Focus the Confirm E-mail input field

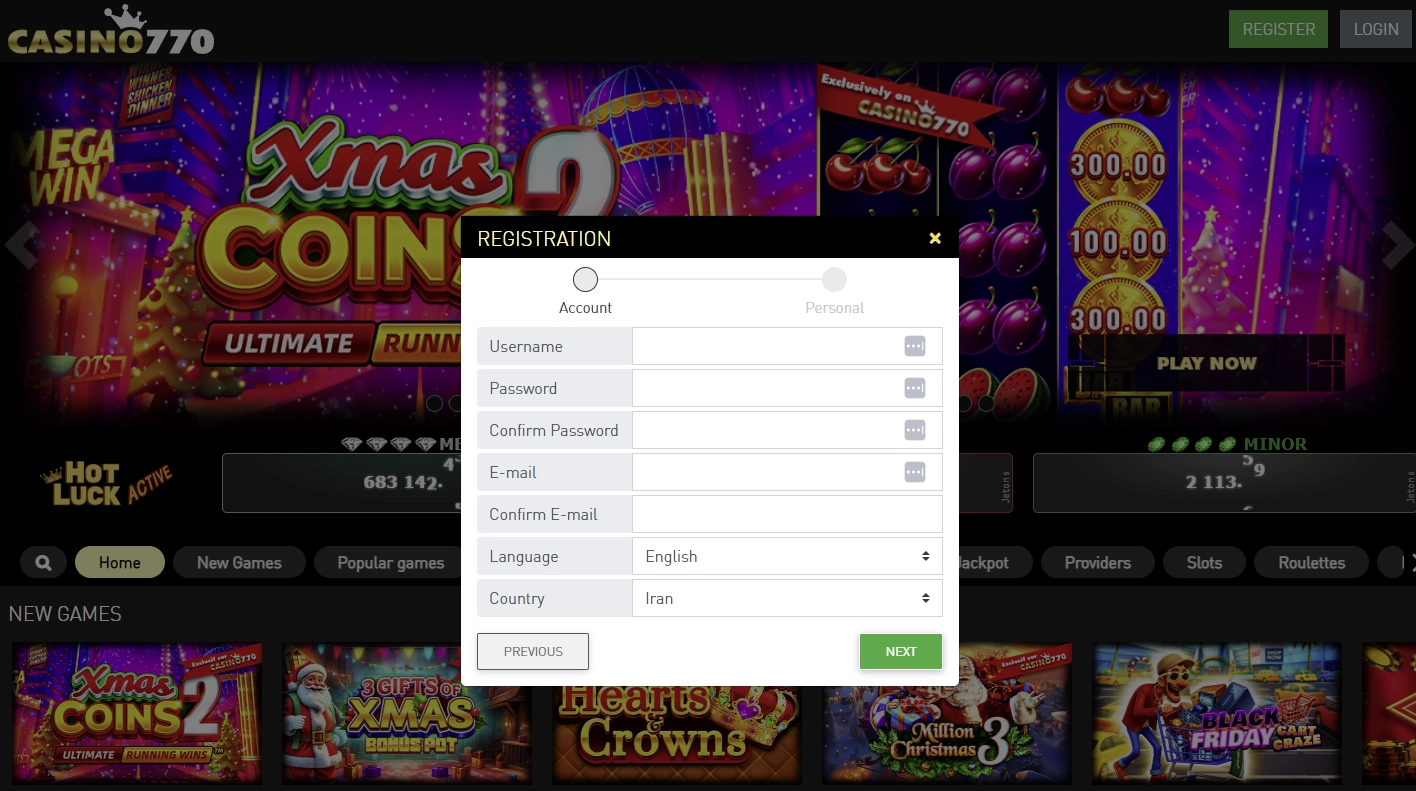click(x=787, y=514)
